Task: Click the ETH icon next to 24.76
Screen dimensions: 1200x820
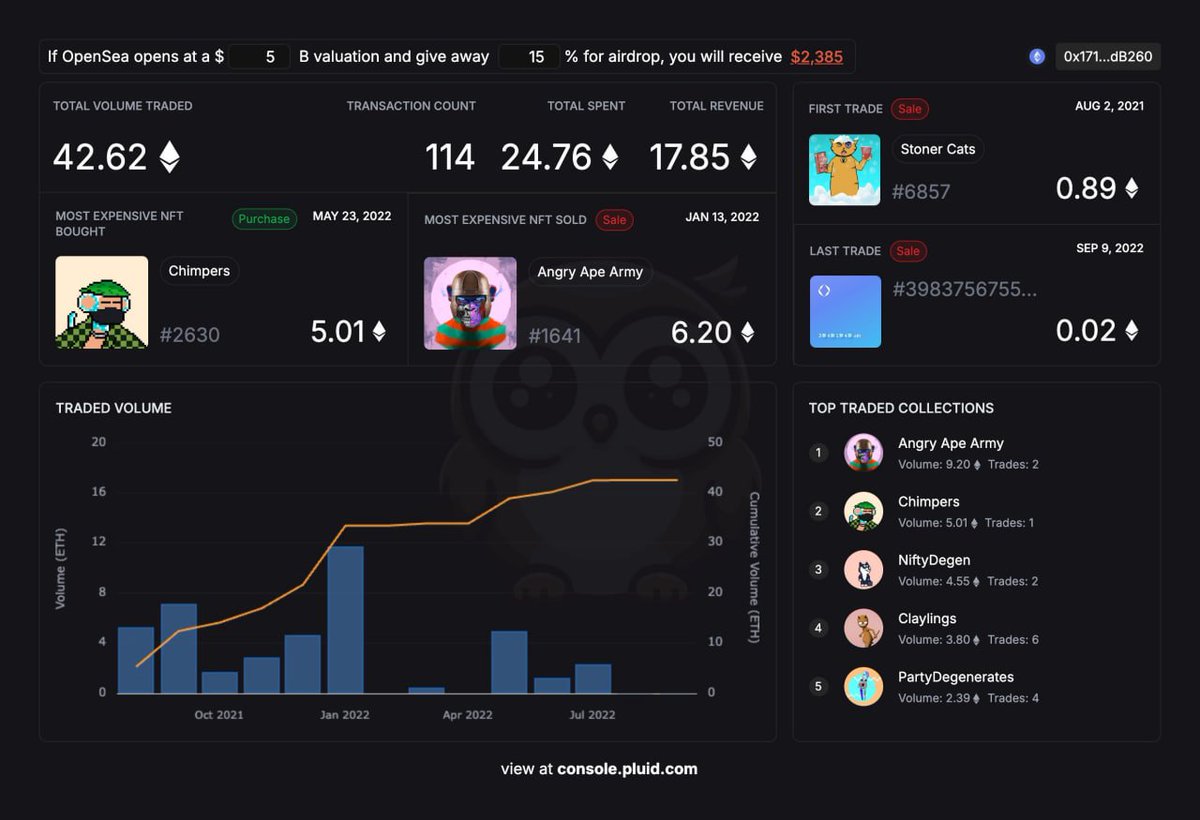Action: coord(609,157)
